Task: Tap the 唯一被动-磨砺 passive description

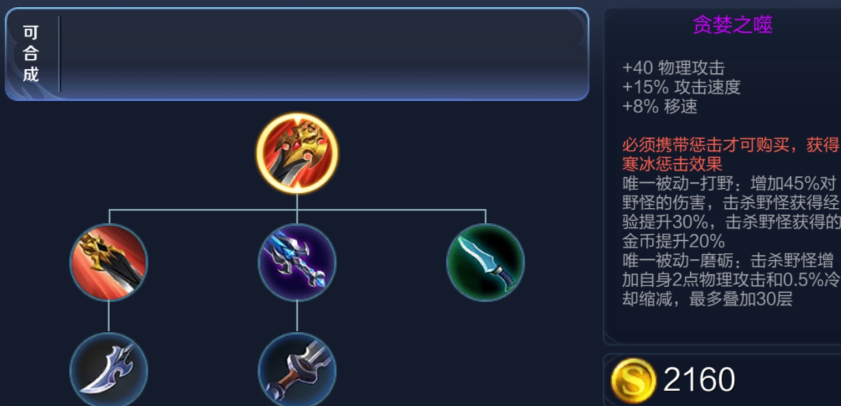Action: pos(731,279)
